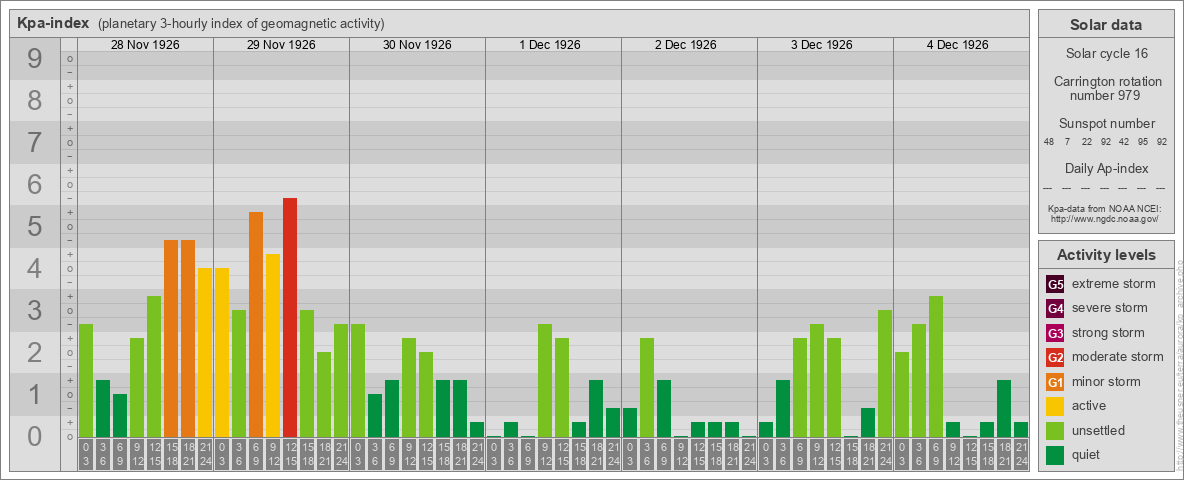Select the light green 'unsettled' legend swatch
Screen dimensions: 1184x480
pyautogui.click(x=1055, y=431)
